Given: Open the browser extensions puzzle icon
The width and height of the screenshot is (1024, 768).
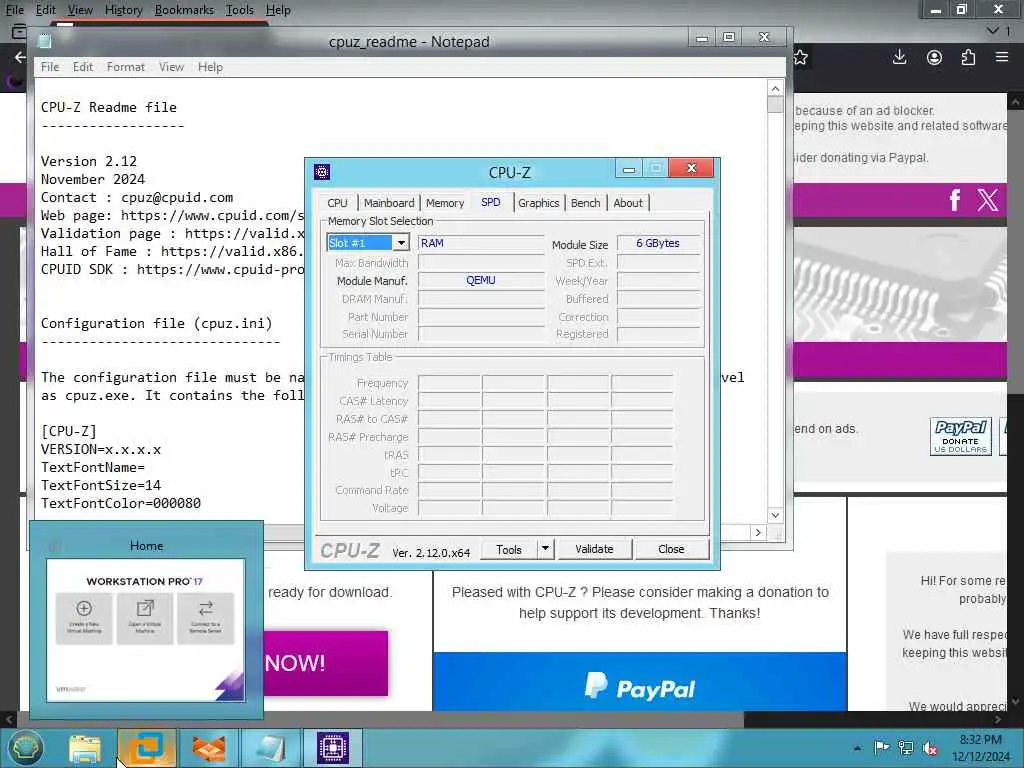Looking at the screenshot, I should pyautogui.click(x=968, y=57).
